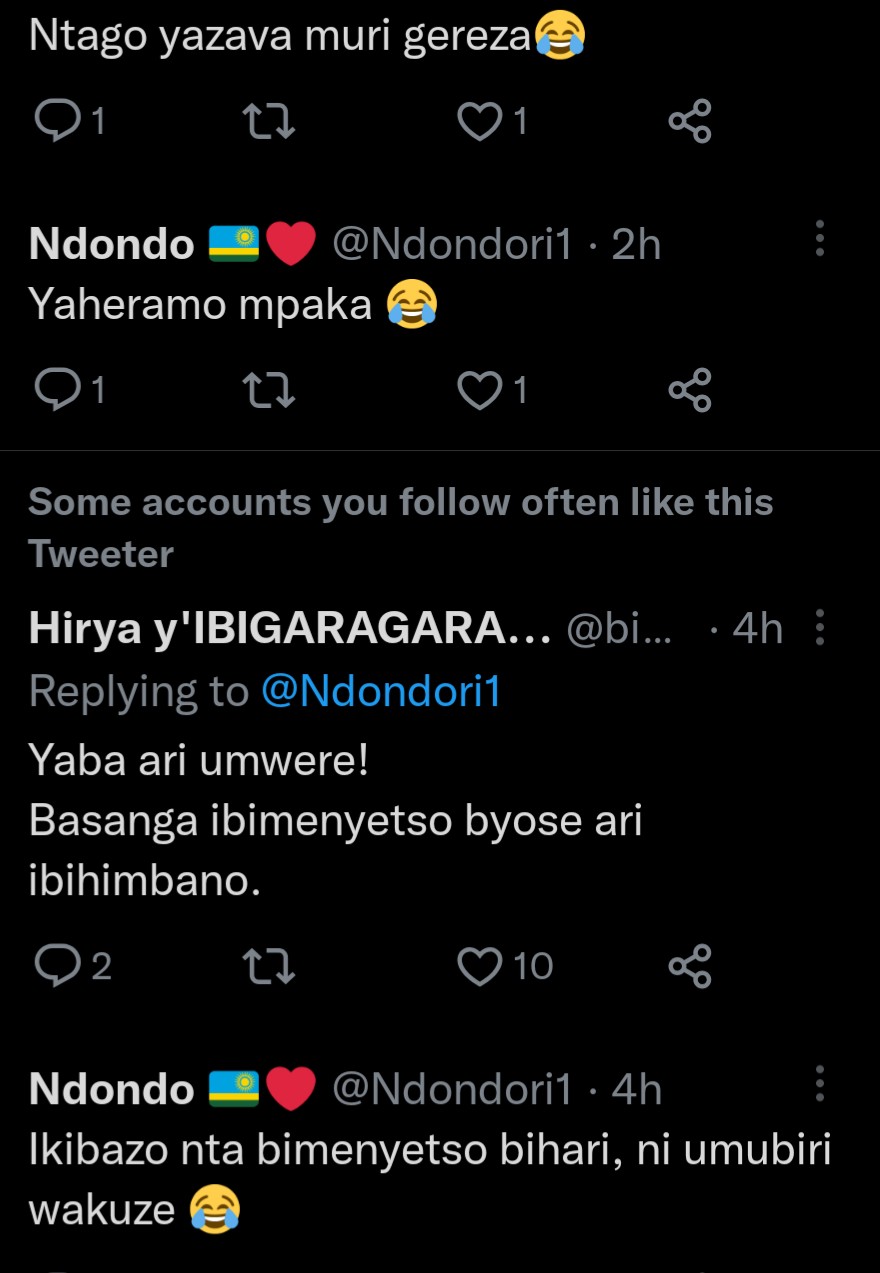880x1273 pixels.
Task: Retweet the 'Yaheramo mpaka' tweet
Action: 269,390
